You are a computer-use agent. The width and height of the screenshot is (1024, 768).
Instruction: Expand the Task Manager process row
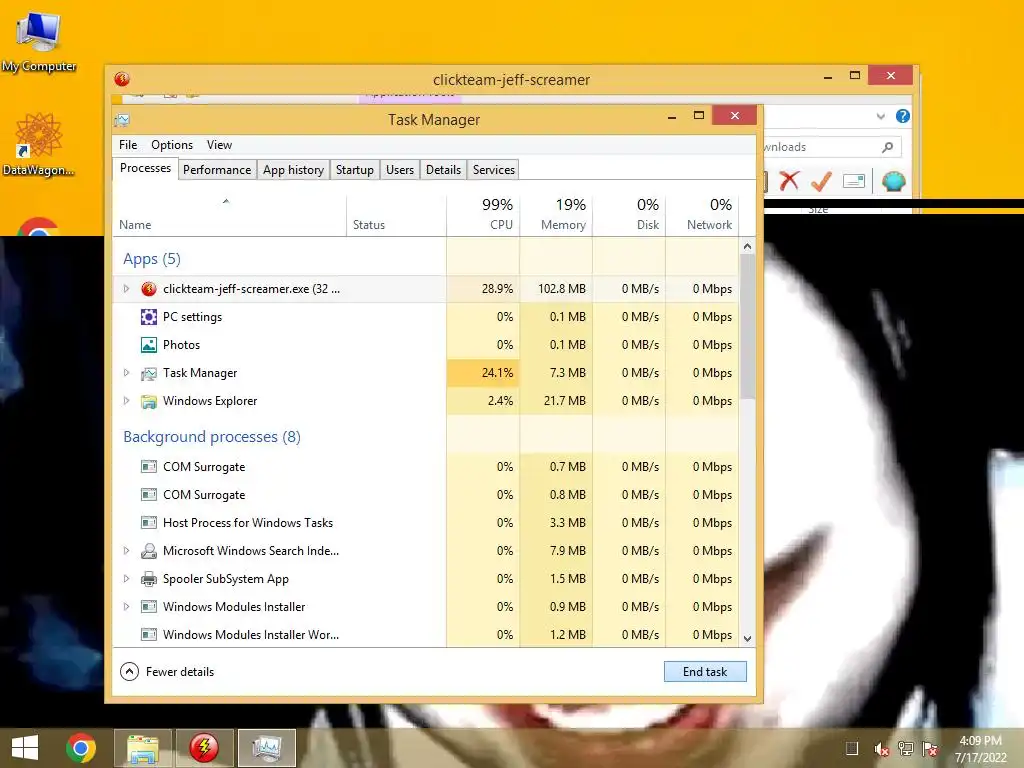(127, 373)
